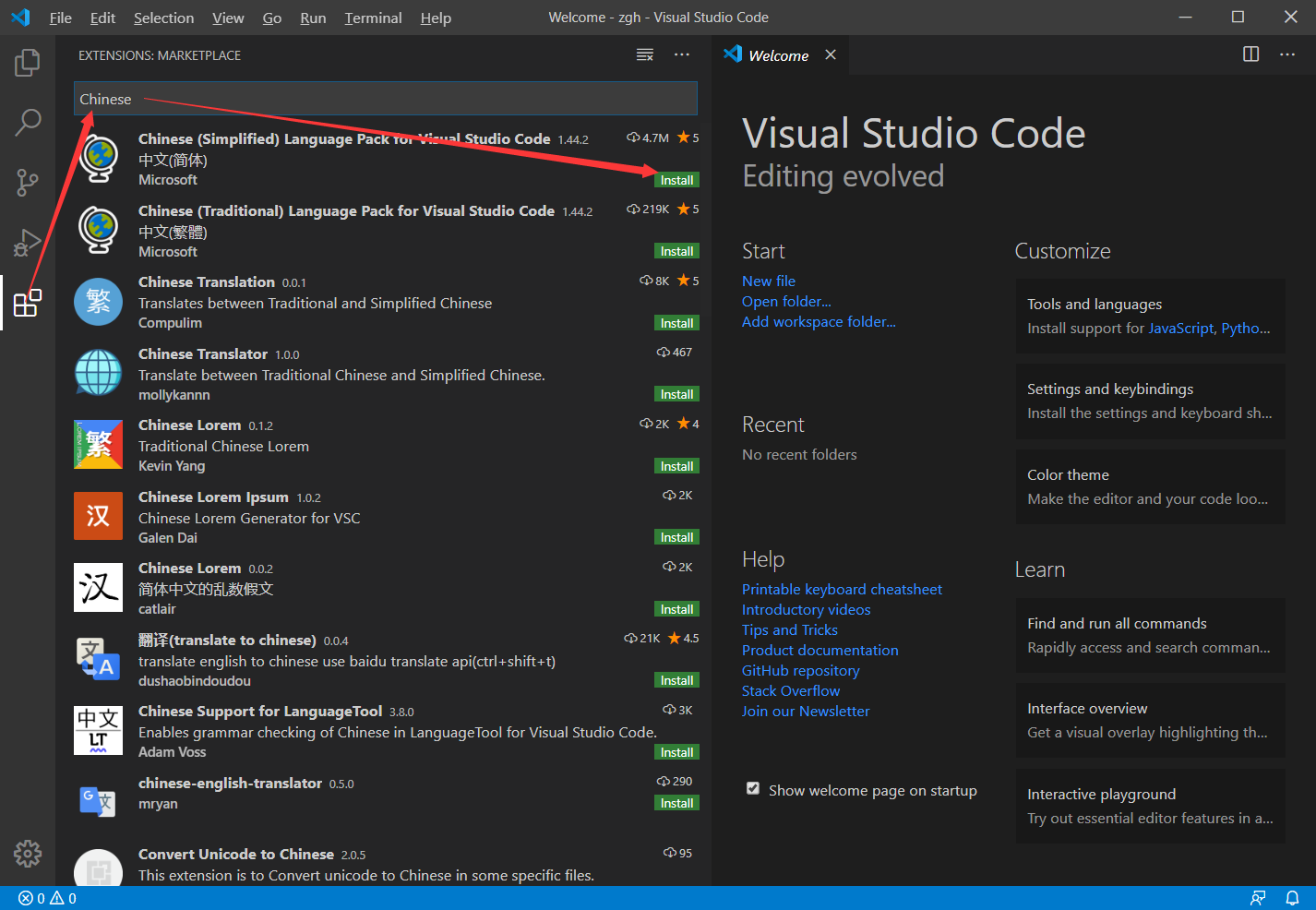The height and width of the screenshot is (910, 1316).
Task: Click errors and warnings status bar indicator
Action: 48,898
